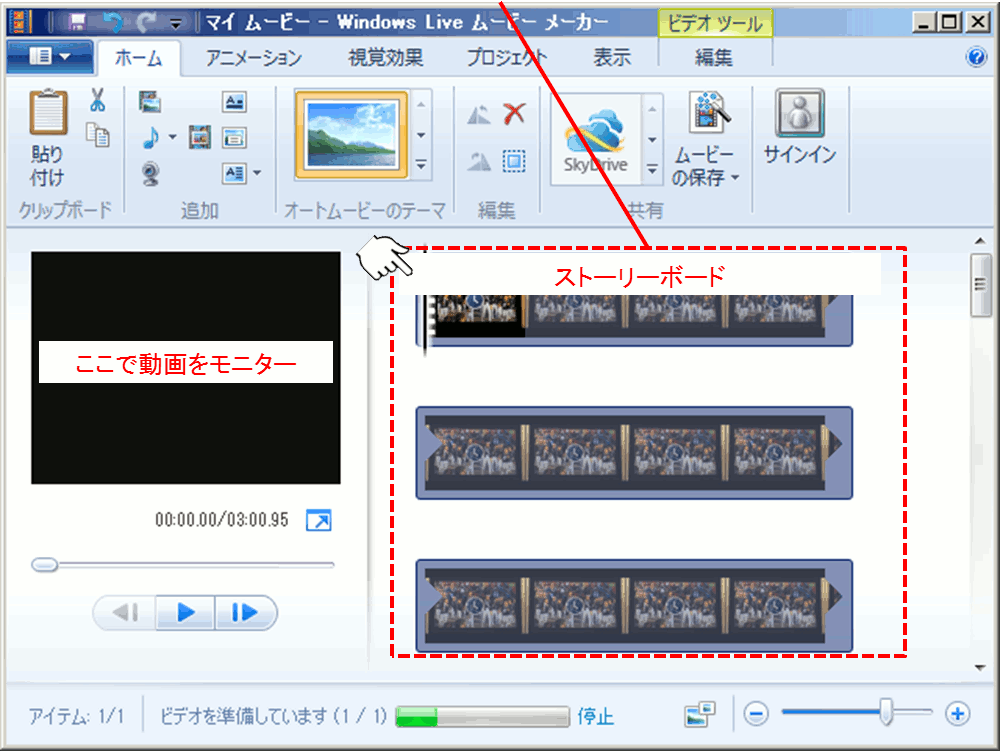The height and width of the screenshot is (751, 1000).
Task: Toggle full-screen preview beside the timecode
Action: (318, 521)
